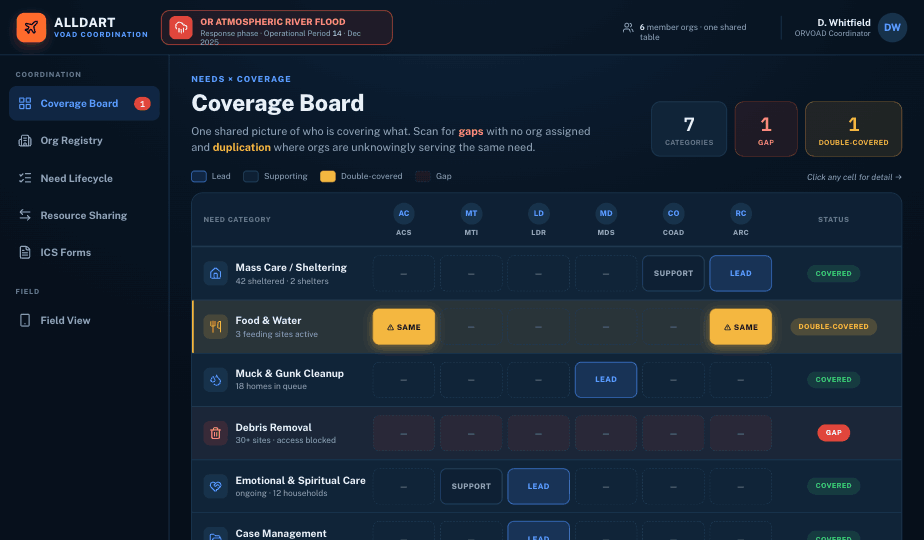Click the red notification badge on Coverage Board
The image size is (924, 540).
coord(142,104)
